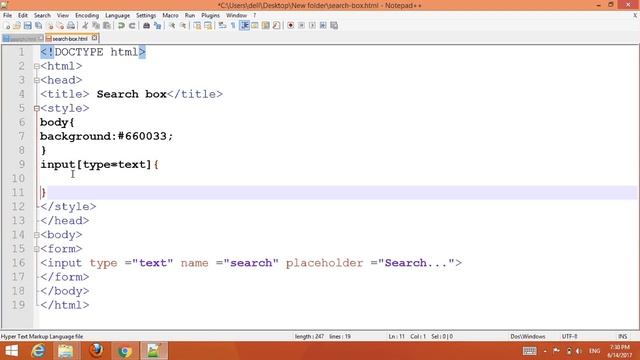The width and height of the screenshot is (640, 360).
Task: Open the user defined language icon
Action: click(255, 26)
